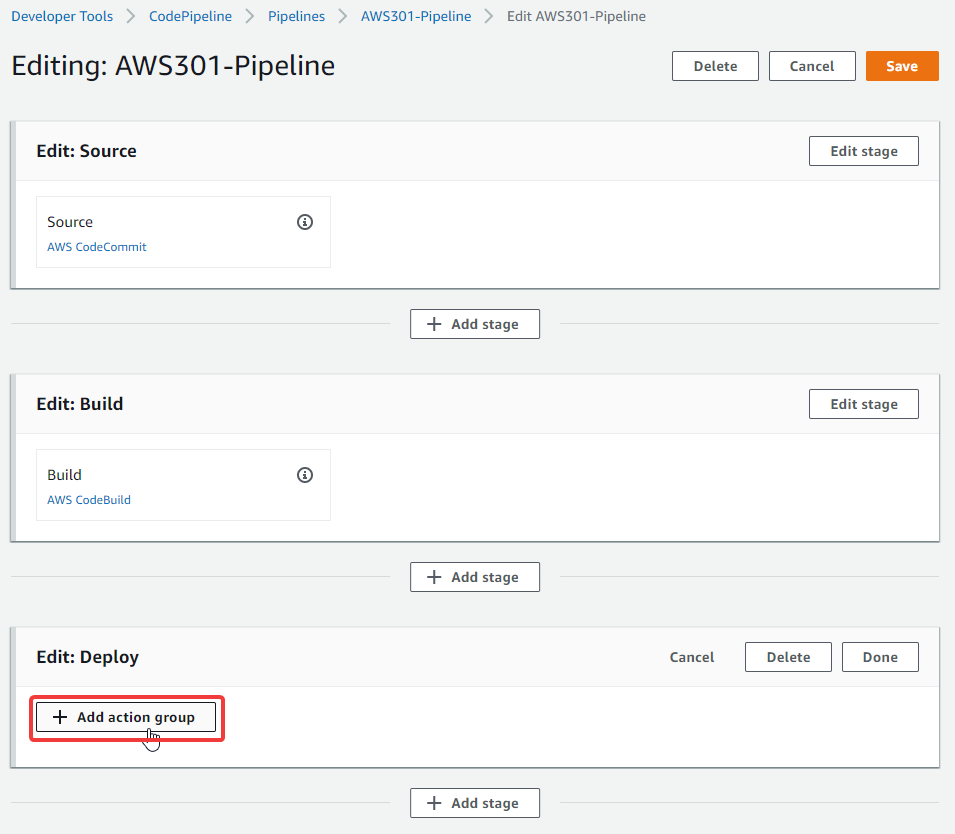955x834 pixels.
Task: Edit the Build stage
Action: [x=864, y=404]
